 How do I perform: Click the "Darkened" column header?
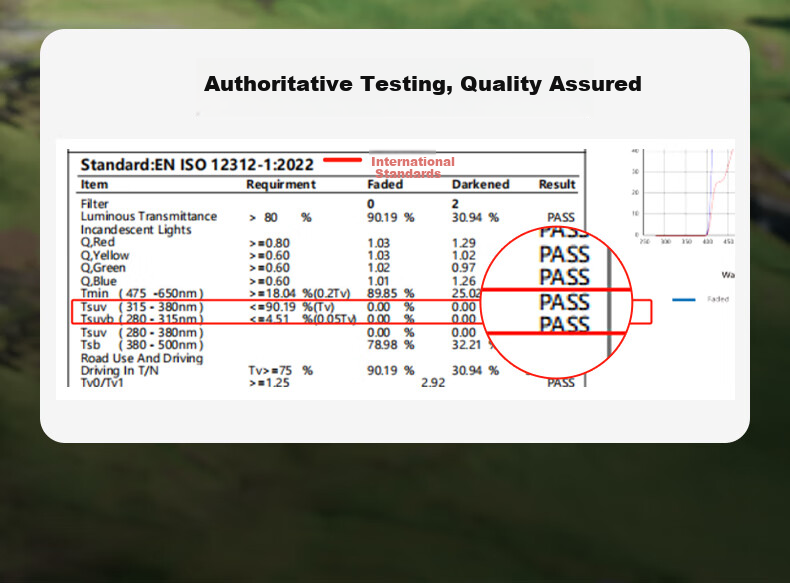pyautogui.click(x=481, y=184)
